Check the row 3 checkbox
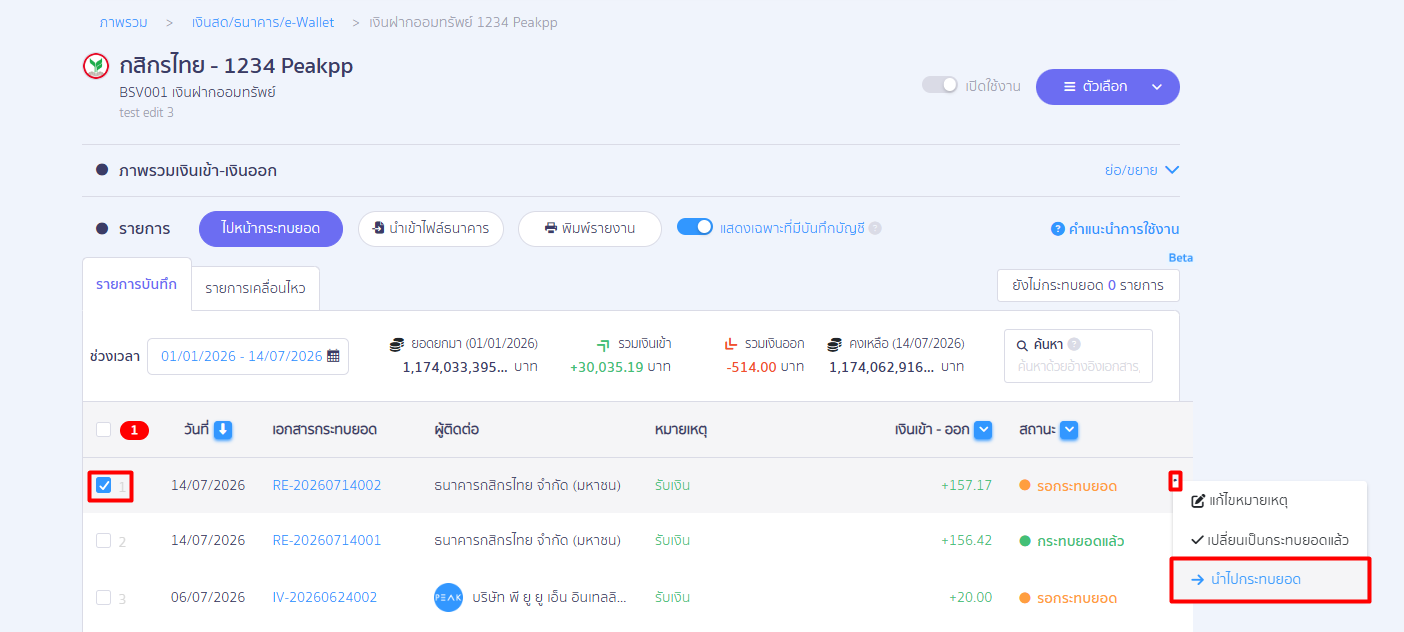Viewport: 1404px width, 632px height. pyautogui.click(x=104, y=597)
